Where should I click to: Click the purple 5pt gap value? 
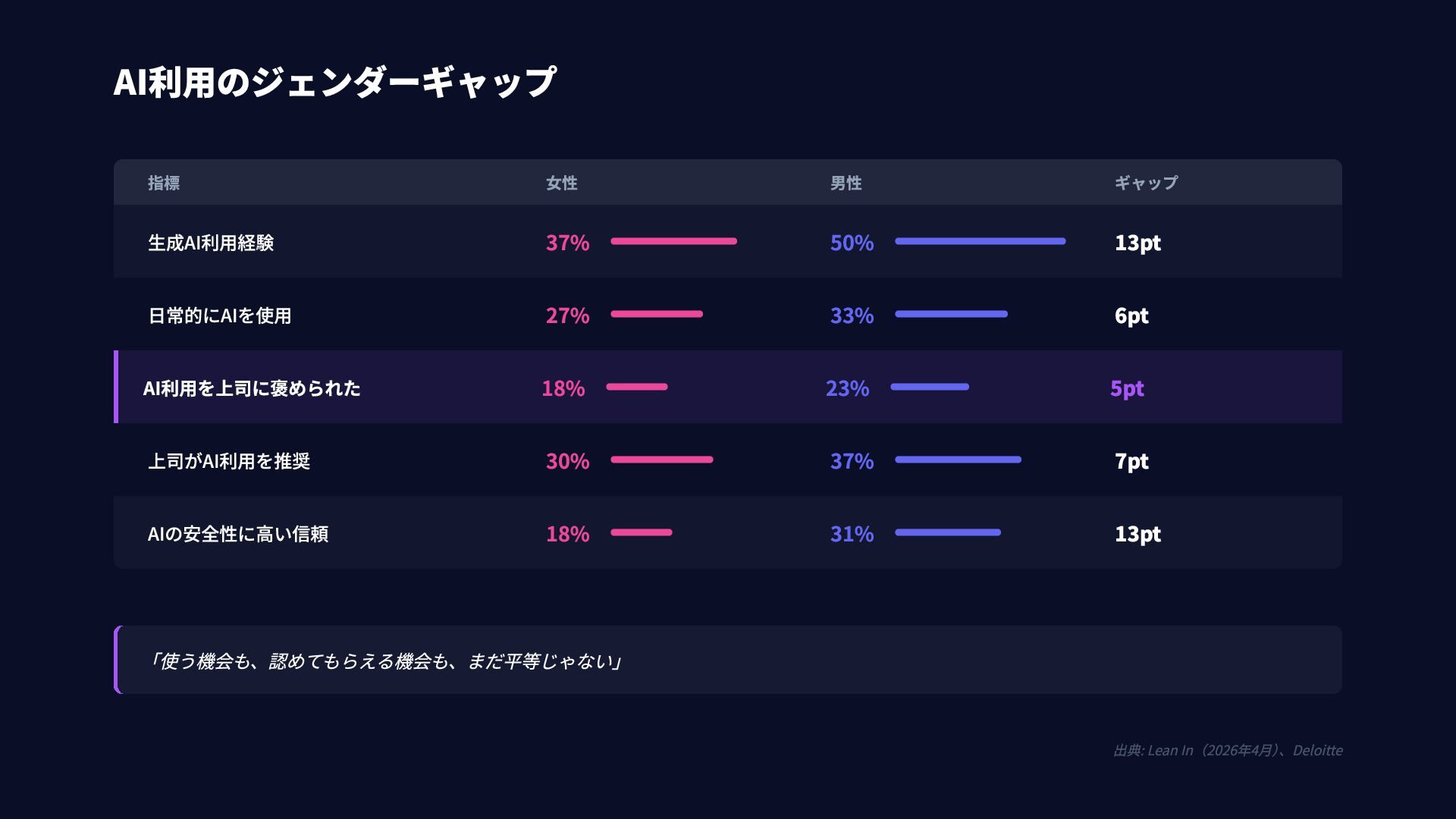pos(1127,388)
